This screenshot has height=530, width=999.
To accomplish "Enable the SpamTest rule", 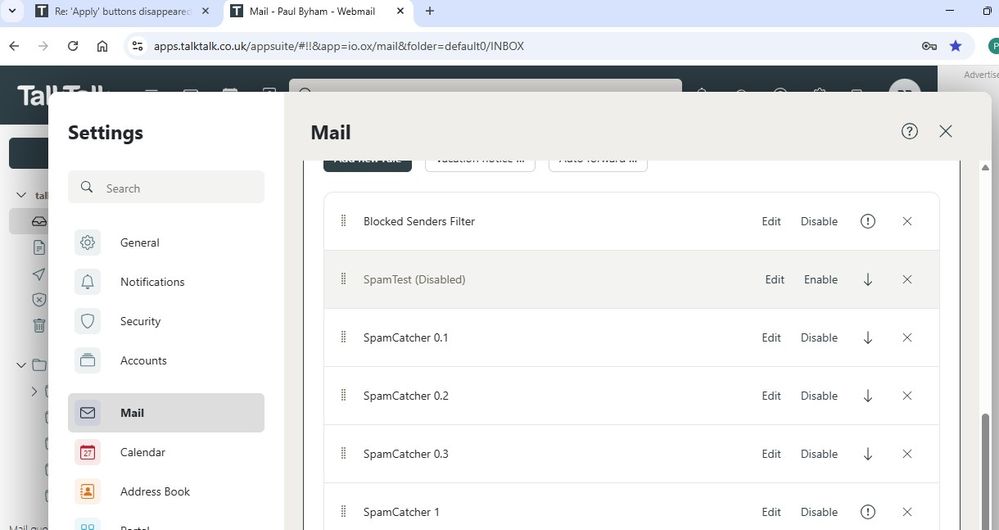I will pos(820,280).
